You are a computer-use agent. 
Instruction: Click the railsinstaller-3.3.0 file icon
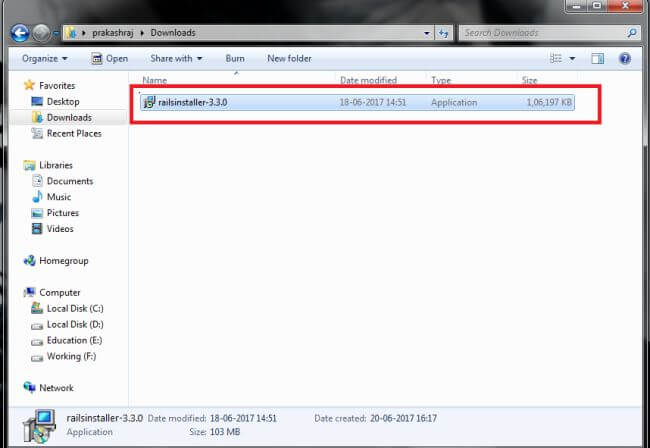click(x=149, y=102)
